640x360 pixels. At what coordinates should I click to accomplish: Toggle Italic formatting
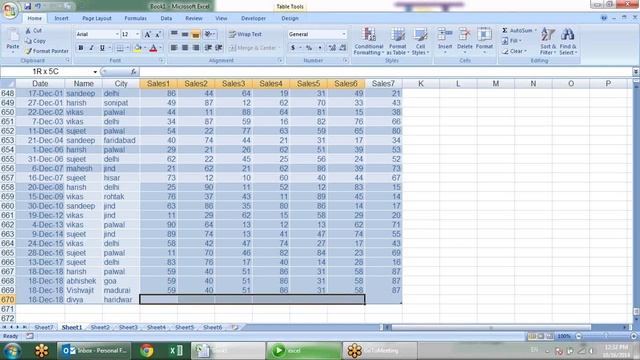click(x=91, y=48)
